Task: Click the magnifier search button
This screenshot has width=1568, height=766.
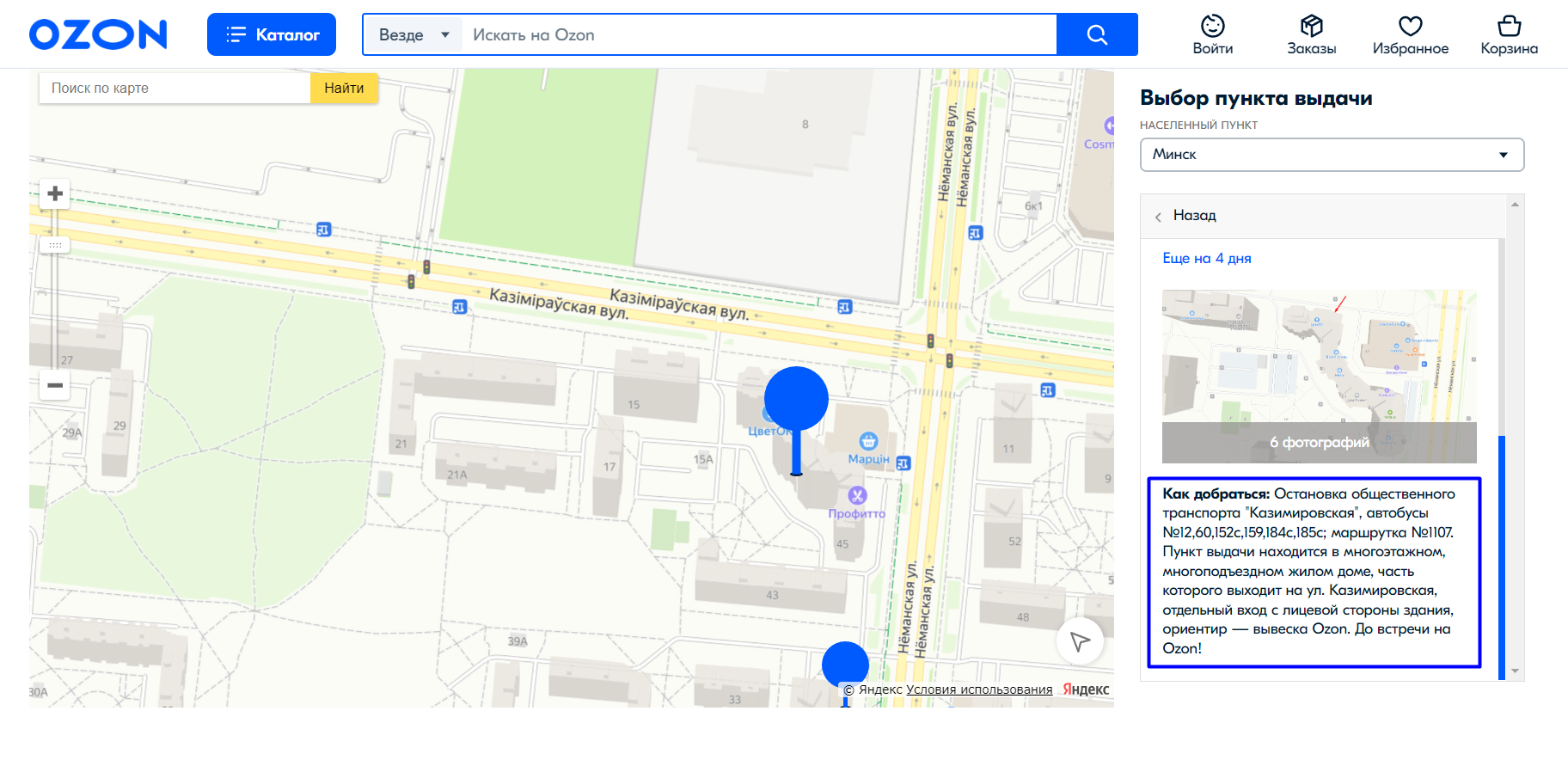Action: point(1097,34)
